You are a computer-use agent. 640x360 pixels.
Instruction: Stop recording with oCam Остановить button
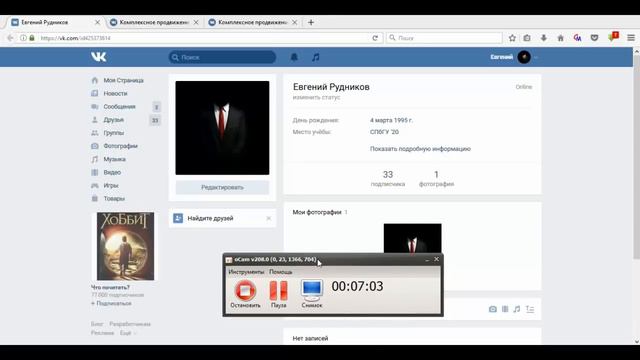pyautogui.click(x=245, y=294)
